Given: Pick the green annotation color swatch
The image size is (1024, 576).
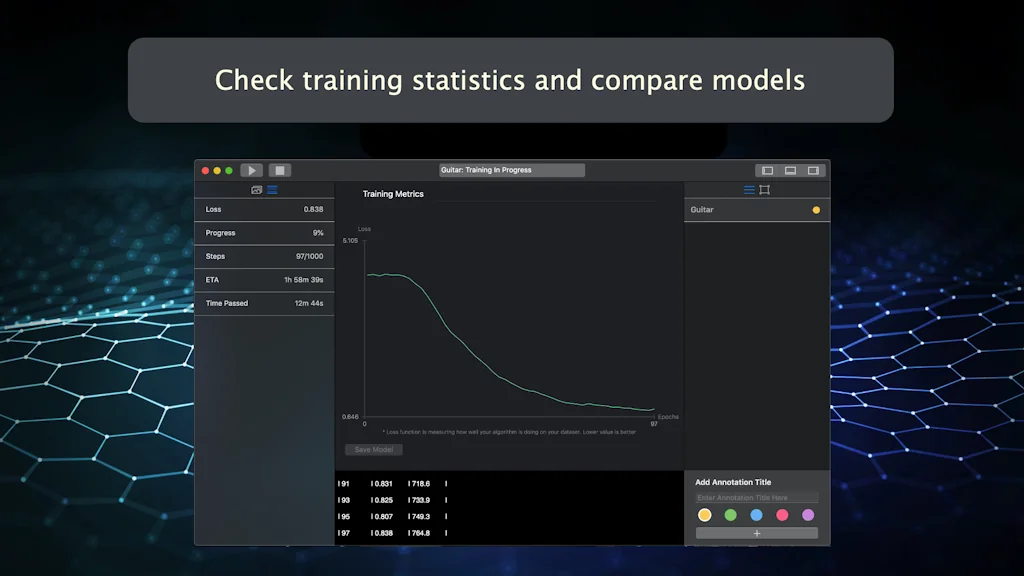Looking at the screenshot, I should click(x=730, y=514).
